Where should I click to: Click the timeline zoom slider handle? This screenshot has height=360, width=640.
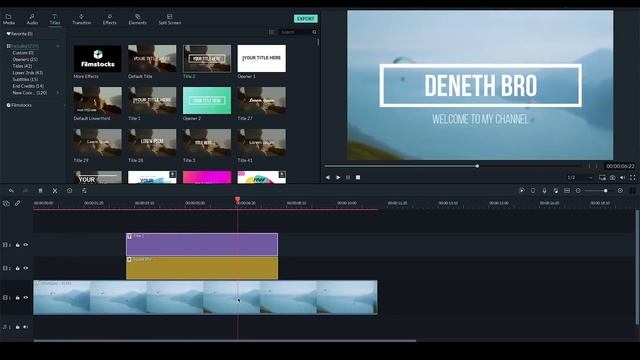pos(605,191)
